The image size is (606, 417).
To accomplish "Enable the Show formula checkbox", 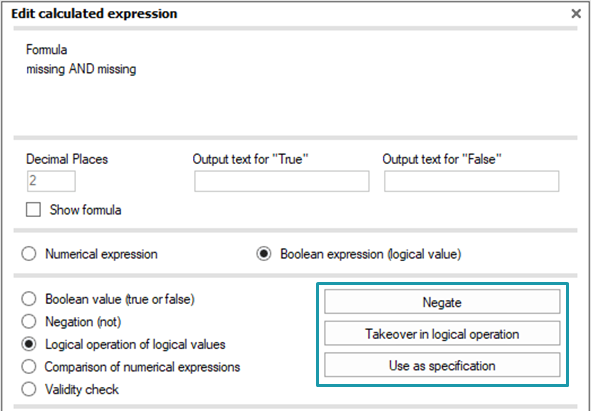I will [x=33, y=209].
